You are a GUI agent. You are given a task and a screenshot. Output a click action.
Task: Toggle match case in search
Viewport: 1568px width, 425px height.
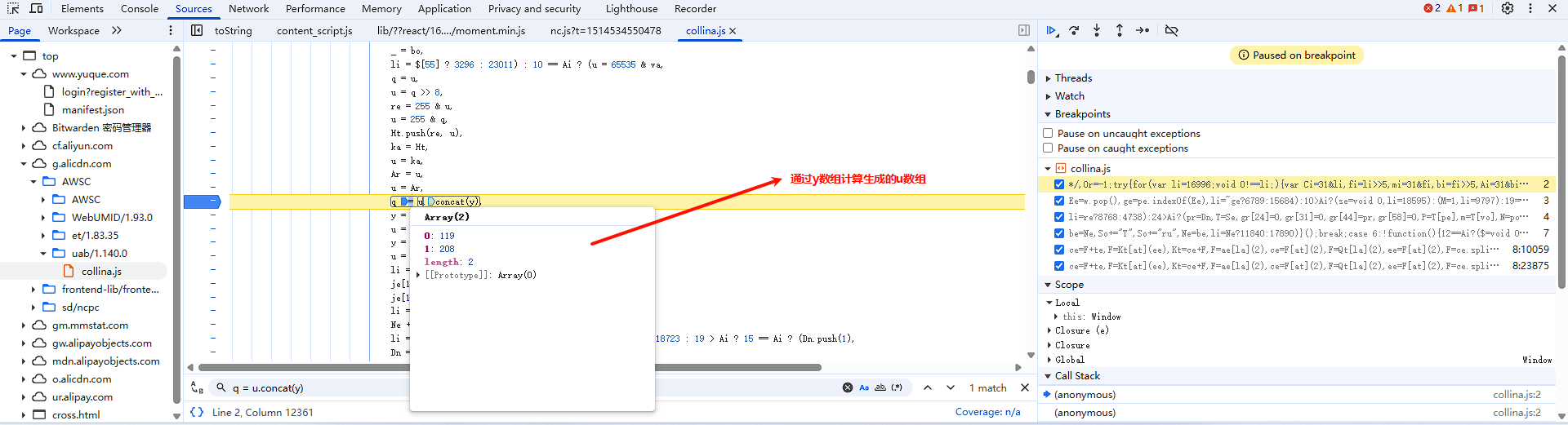pyautogui.click(x=864, y=387)
